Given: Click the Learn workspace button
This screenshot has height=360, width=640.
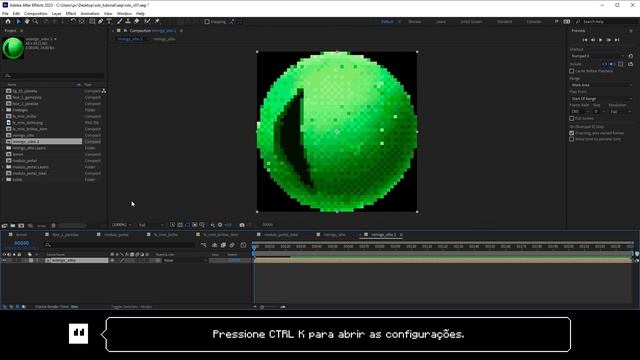Looking at the screenshot, I should 441,22.
